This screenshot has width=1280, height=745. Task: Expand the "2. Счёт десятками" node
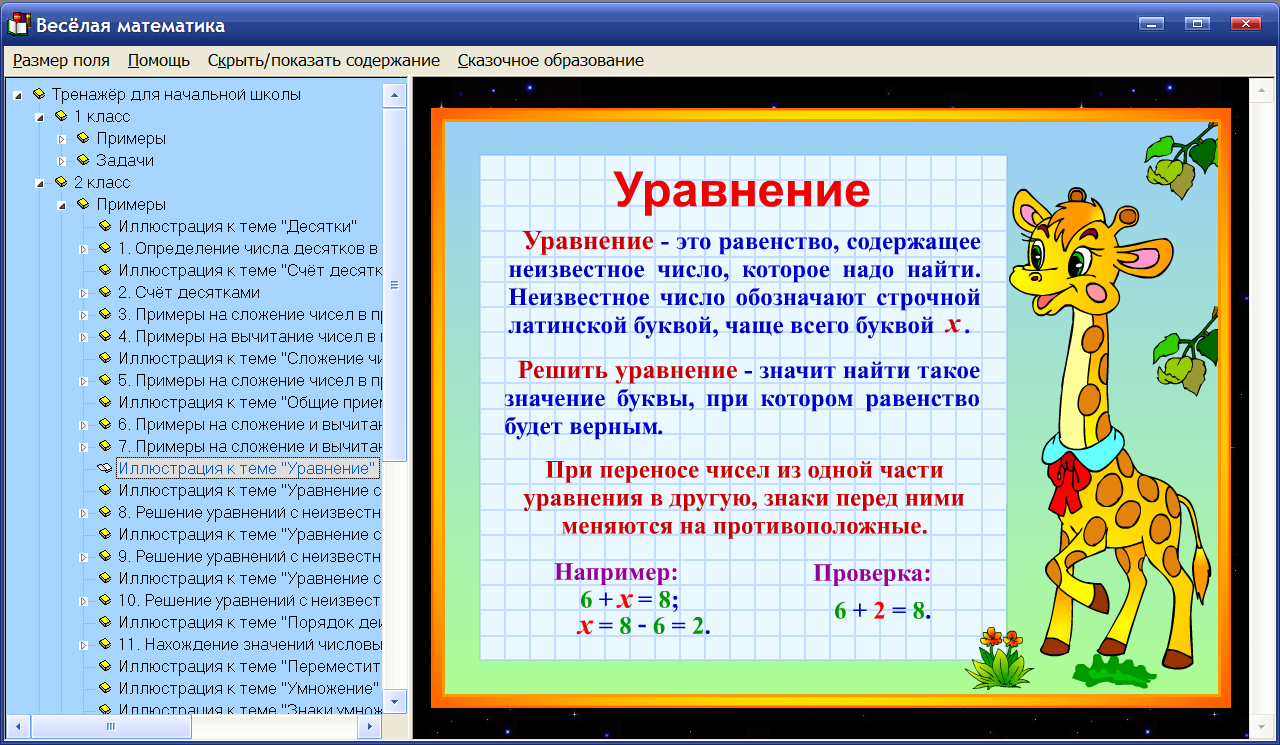(85, 292)
